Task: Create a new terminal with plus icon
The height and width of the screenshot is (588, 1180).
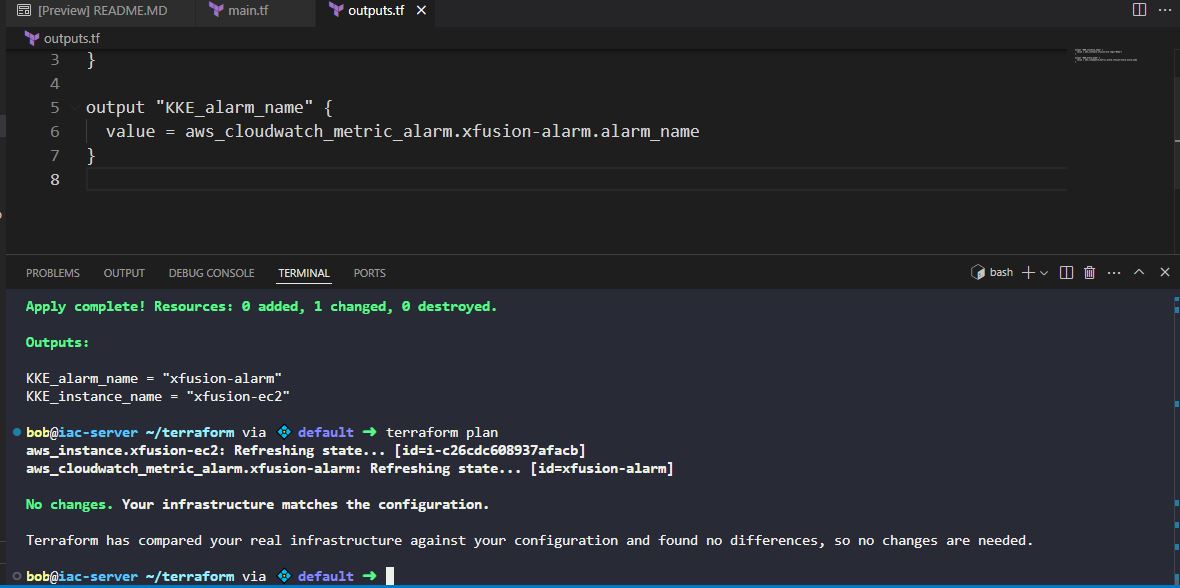Action: 1028,273
